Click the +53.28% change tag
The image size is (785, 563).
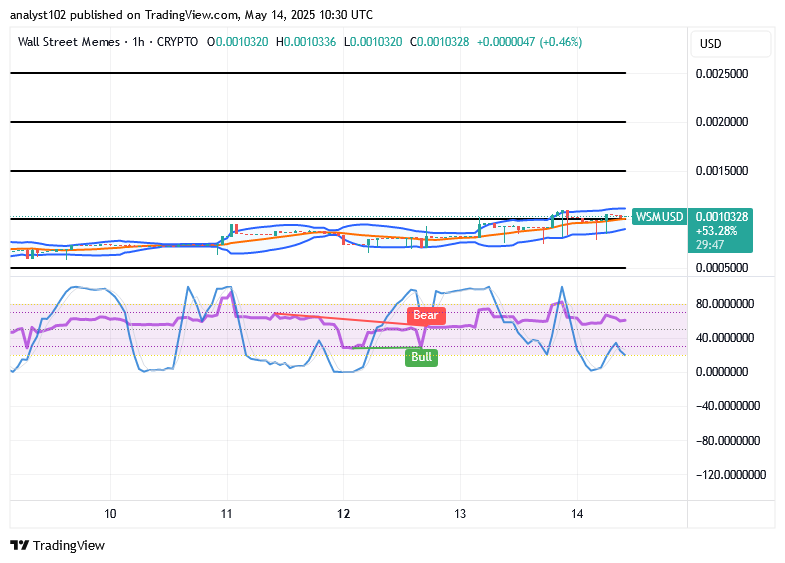coord(716,231)
